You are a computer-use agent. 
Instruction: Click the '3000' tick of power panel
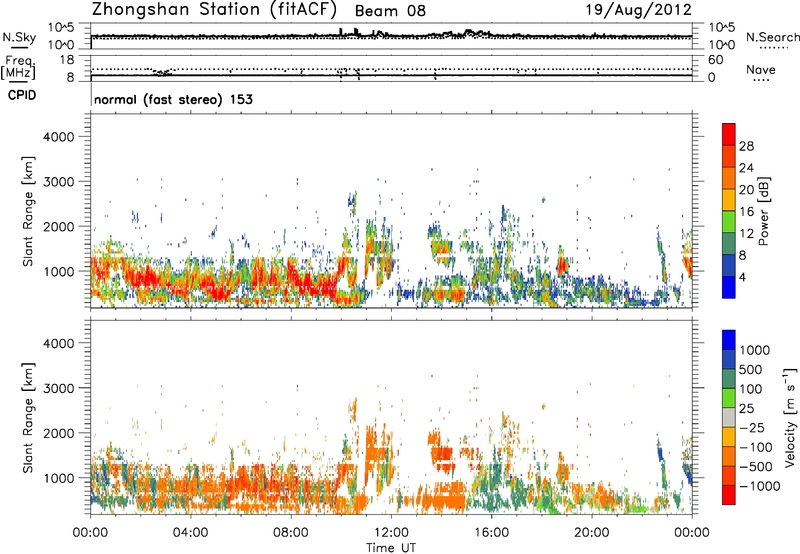click(x=59, y=182)
